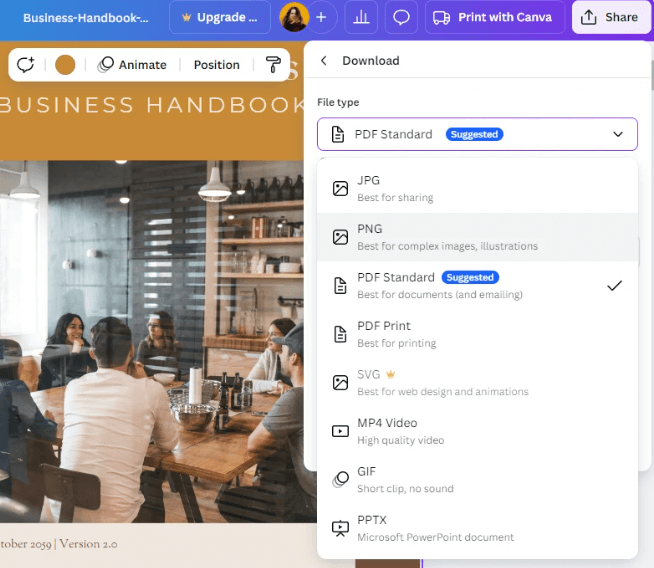The image size is (654, 568).
Task: Click the Share button
Action: click(x=610, y=18)
